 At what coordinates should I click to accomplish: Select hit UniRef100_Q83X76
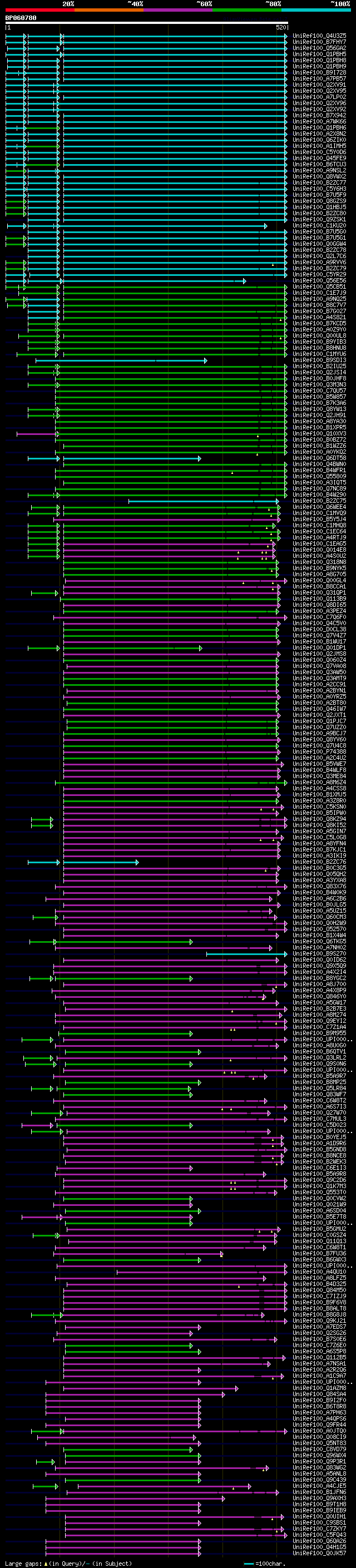(319, 886)
